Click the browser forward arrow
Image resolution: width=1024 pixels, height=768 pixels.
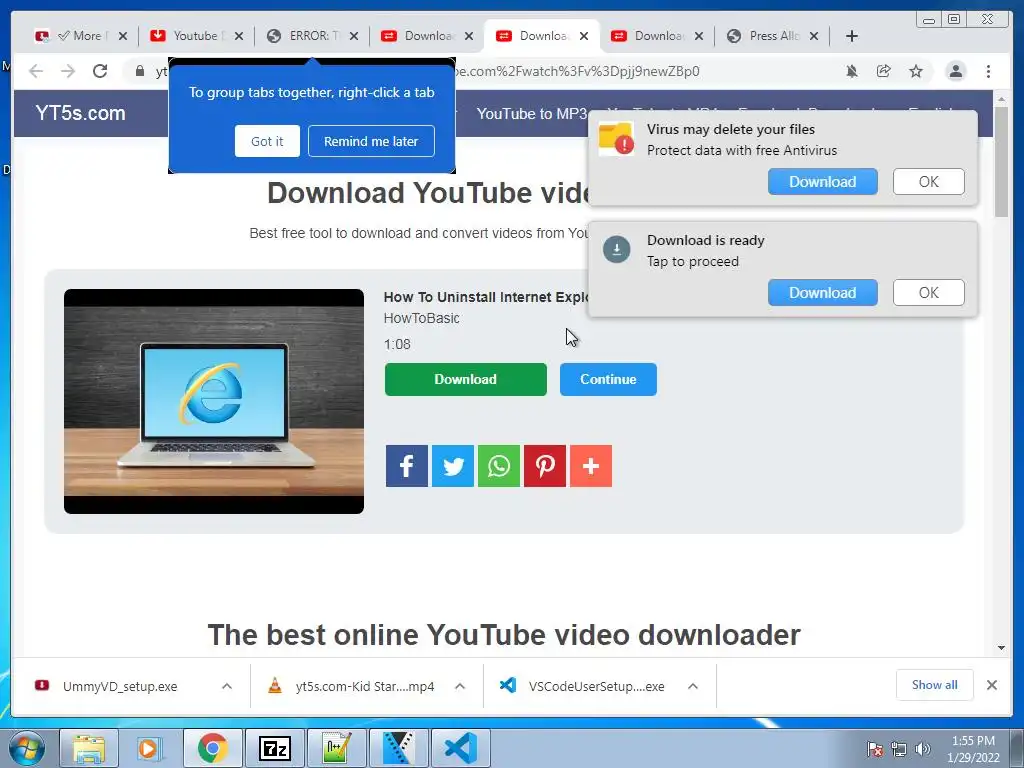[68, 71]
